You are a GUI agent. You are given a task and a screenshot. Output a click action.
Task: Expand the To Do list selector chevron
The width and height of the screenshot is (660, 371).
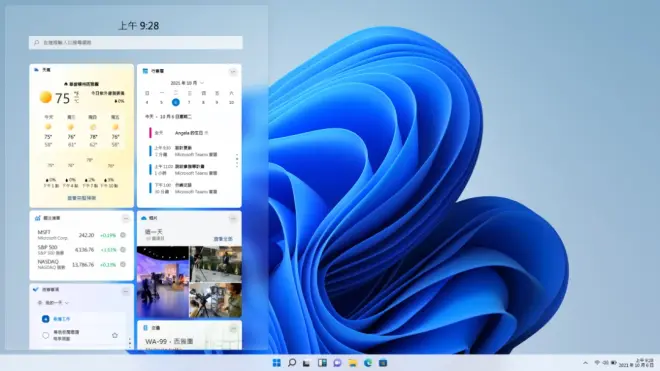click(x=67, y=303)
